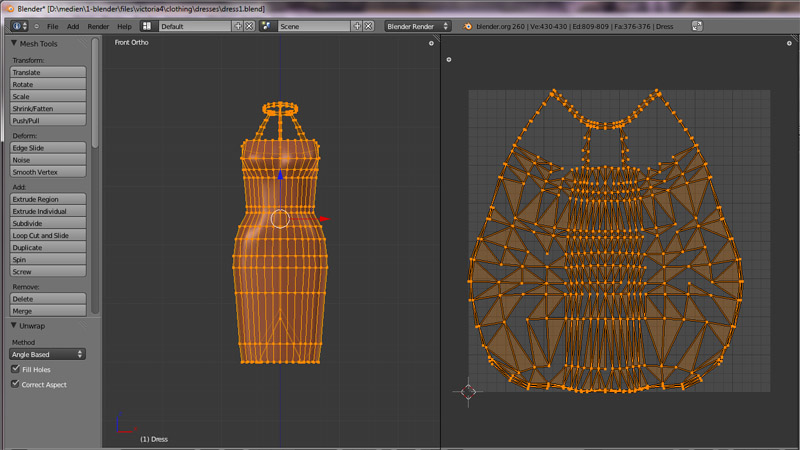Screen dimensions: 800x450
Task: Open the Render menu
Action: point(98,26)
